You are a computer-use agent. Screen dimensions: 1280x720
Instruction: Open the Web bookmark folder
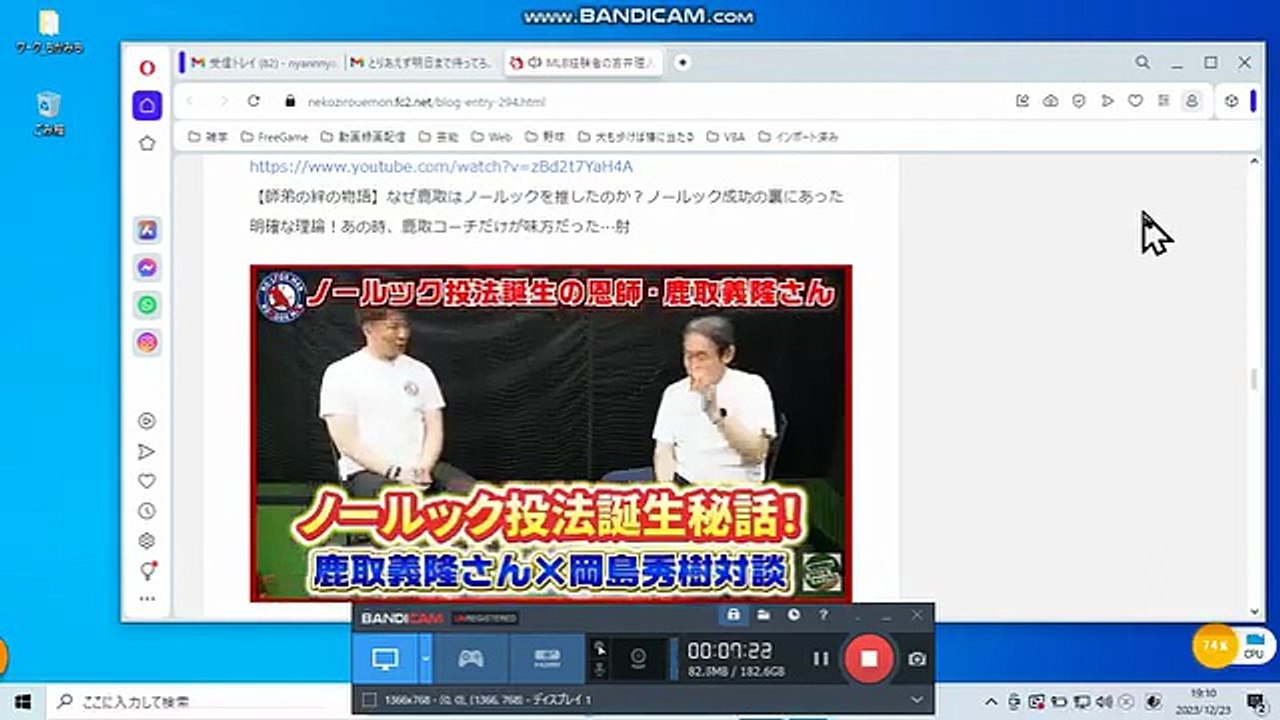(x=491, y=137)
